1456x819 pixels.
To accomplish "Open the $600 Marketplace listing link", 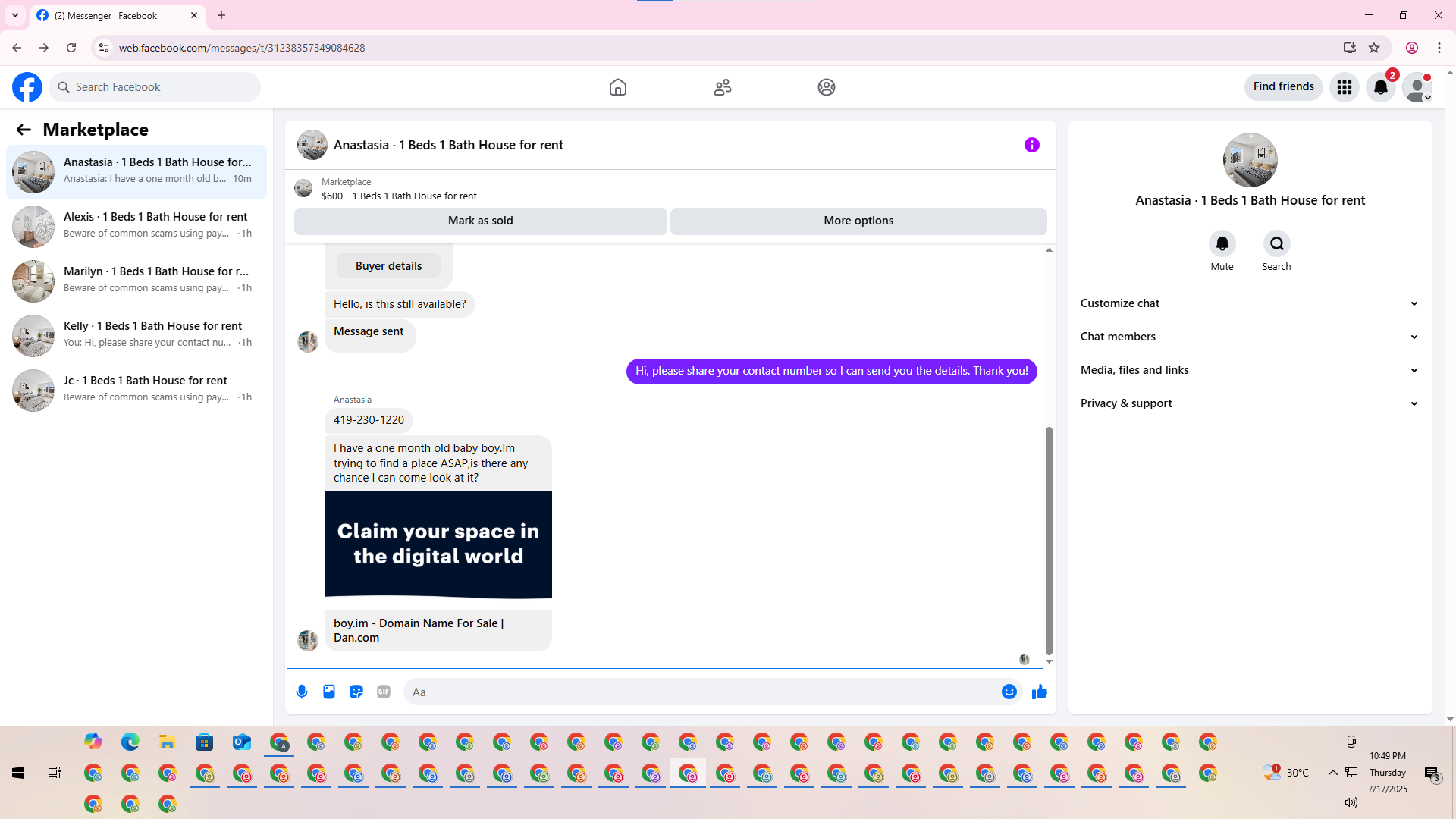I will [x=399, y=196].
